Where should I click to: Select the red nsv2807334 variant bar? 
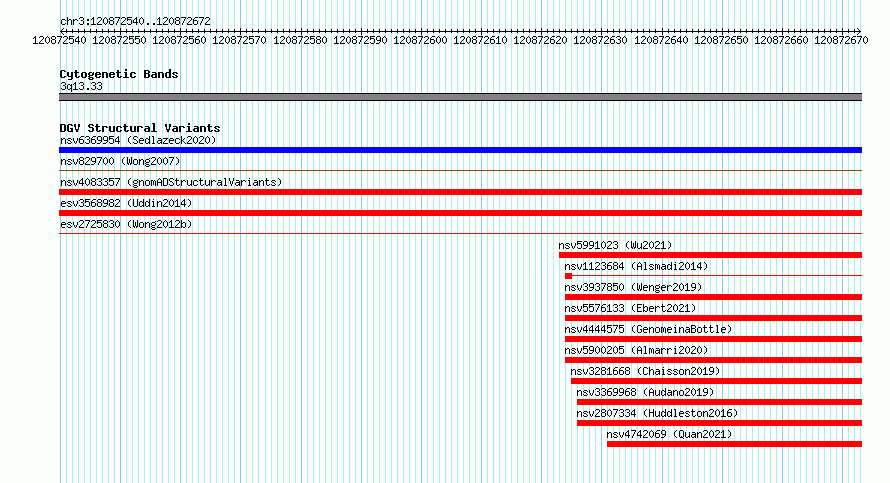coord(719,423)
